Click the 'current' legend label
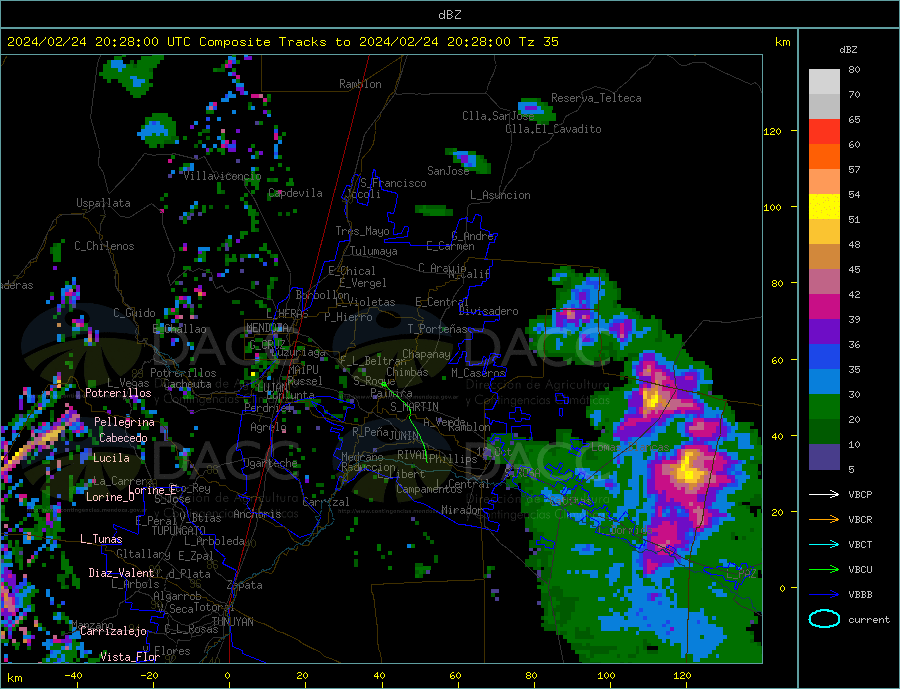The image size is (900, 689). click(x=869, y=620)
